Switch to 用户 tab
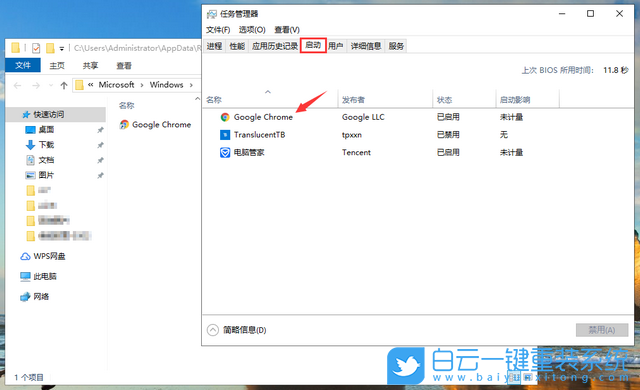This screenshot has width=640, height=390. [336, 46]
